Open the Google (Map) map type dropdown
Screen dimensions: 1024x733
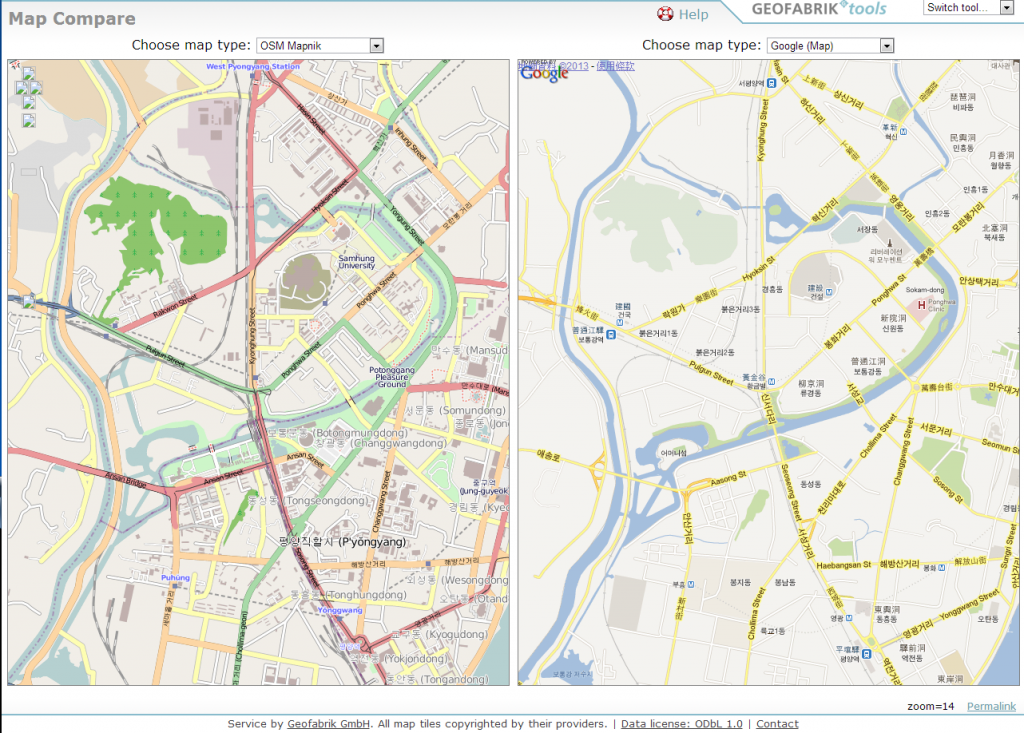[830, 46]
